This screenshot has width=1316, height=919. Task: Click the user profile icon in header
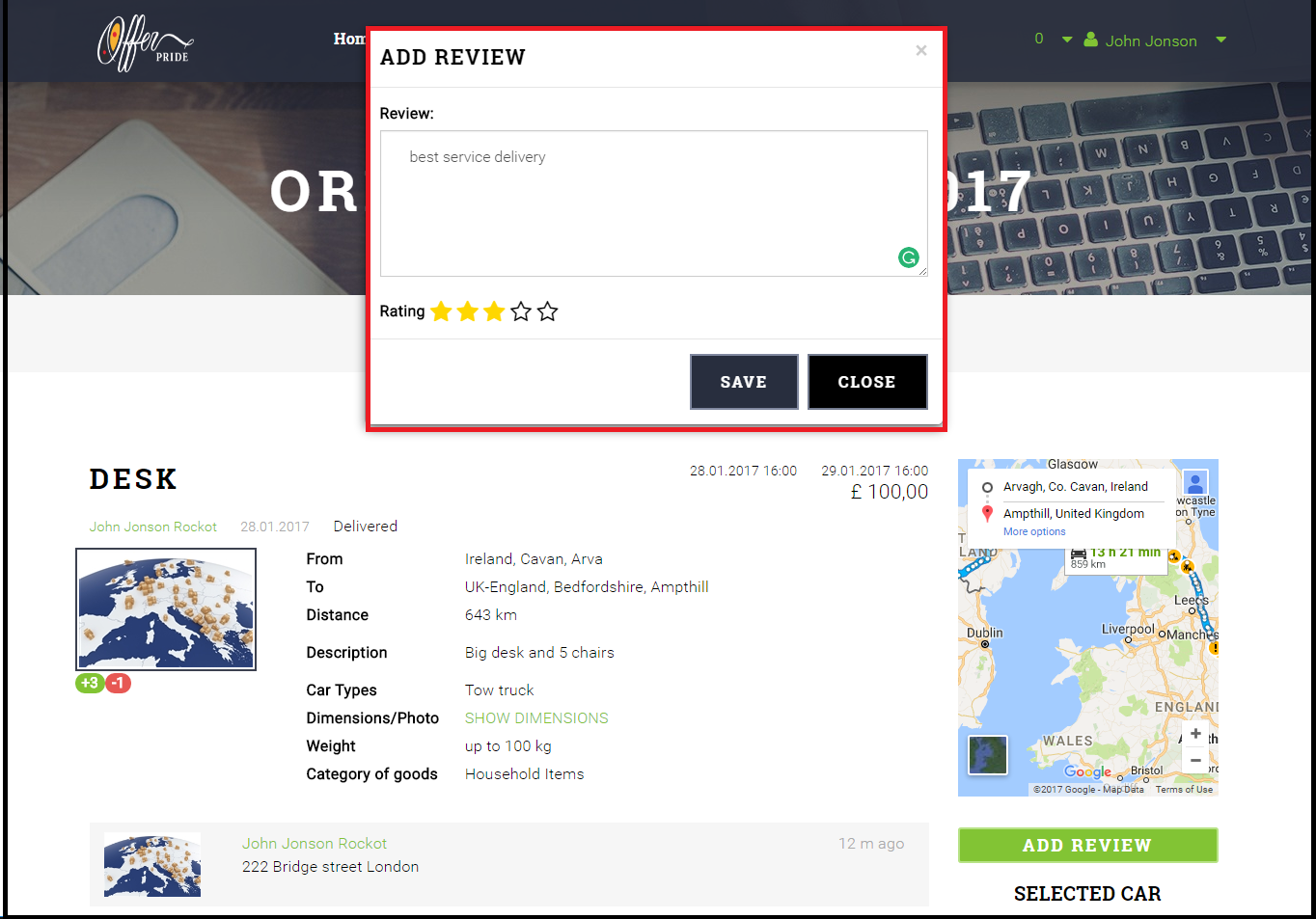point(1091,40)
